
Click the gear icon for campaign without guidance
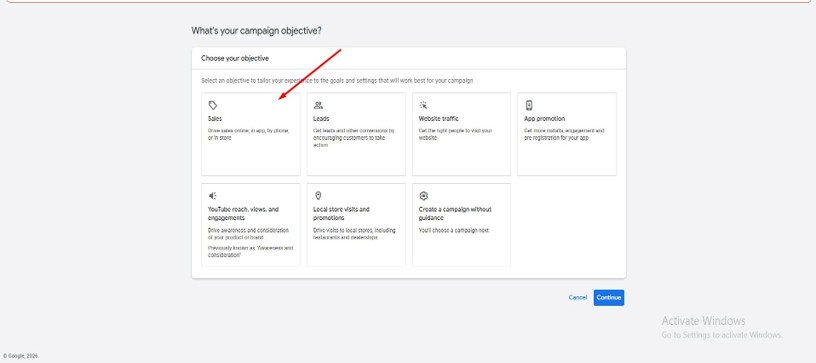424,196
